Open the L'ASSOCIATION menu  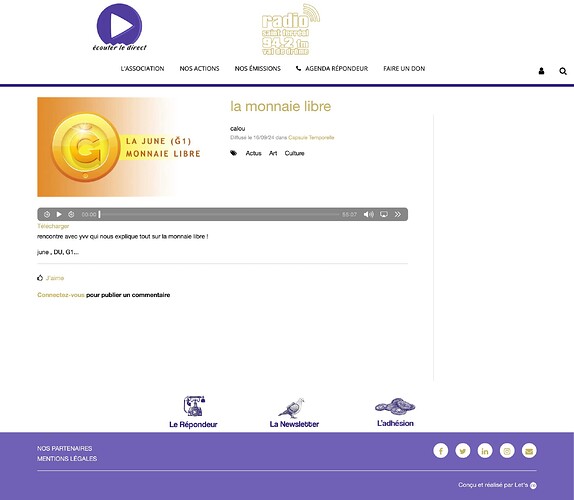click(142, 68)
